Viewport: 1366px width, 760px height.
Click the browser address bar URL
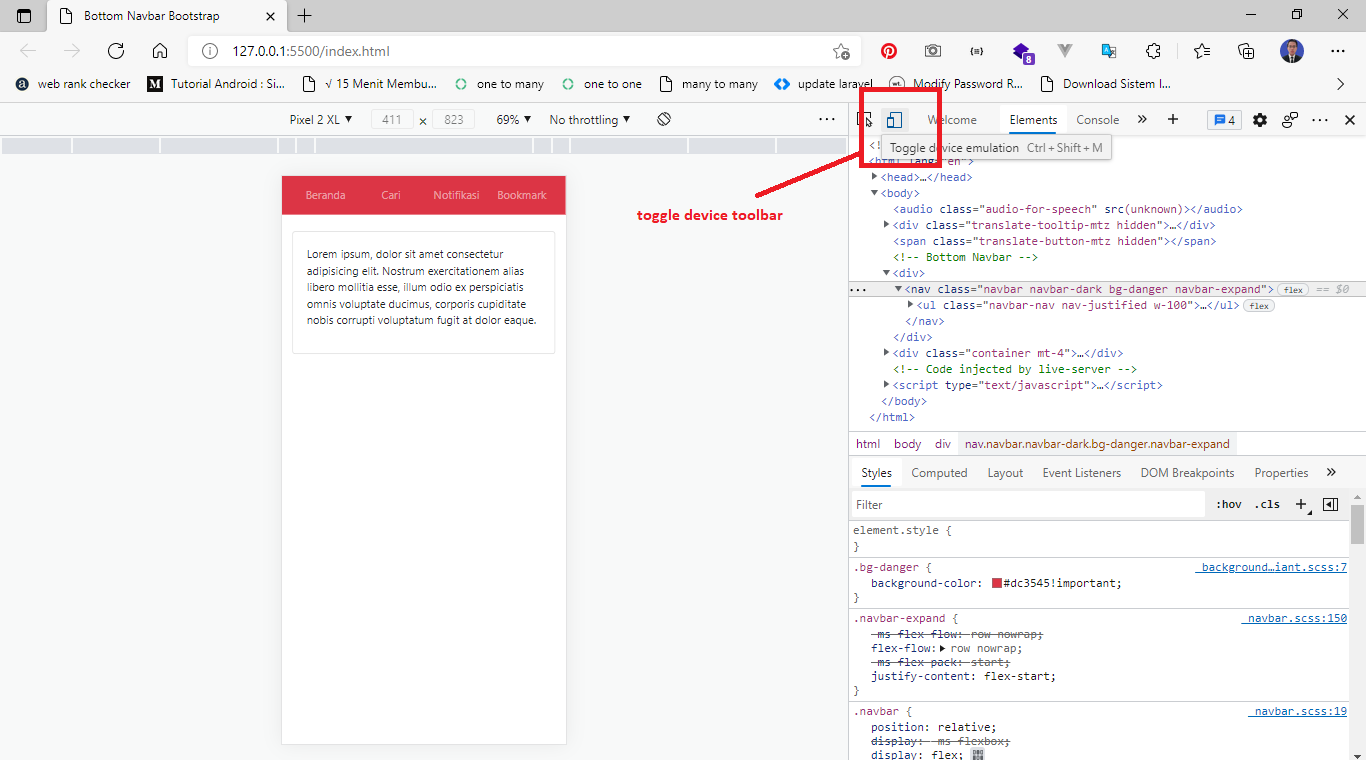pyautogui.click(x=311, y=51)
